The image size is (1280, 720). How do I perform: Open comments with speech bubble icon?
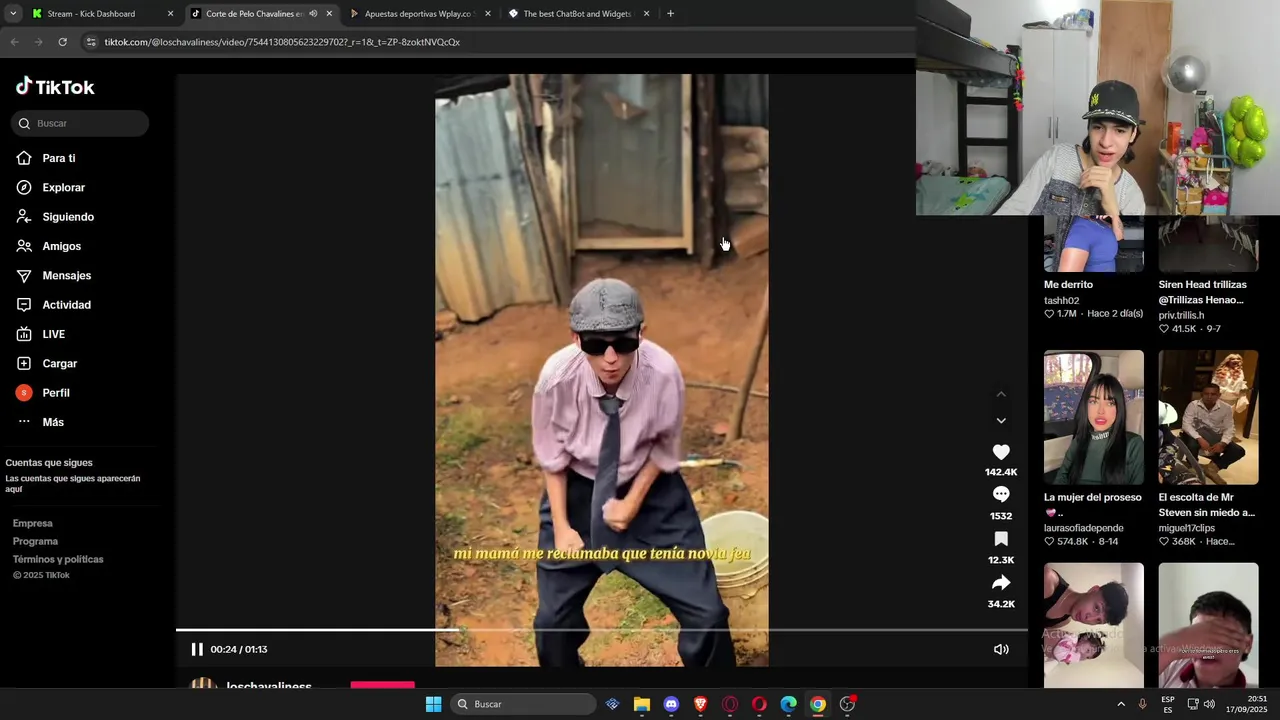1001,495
